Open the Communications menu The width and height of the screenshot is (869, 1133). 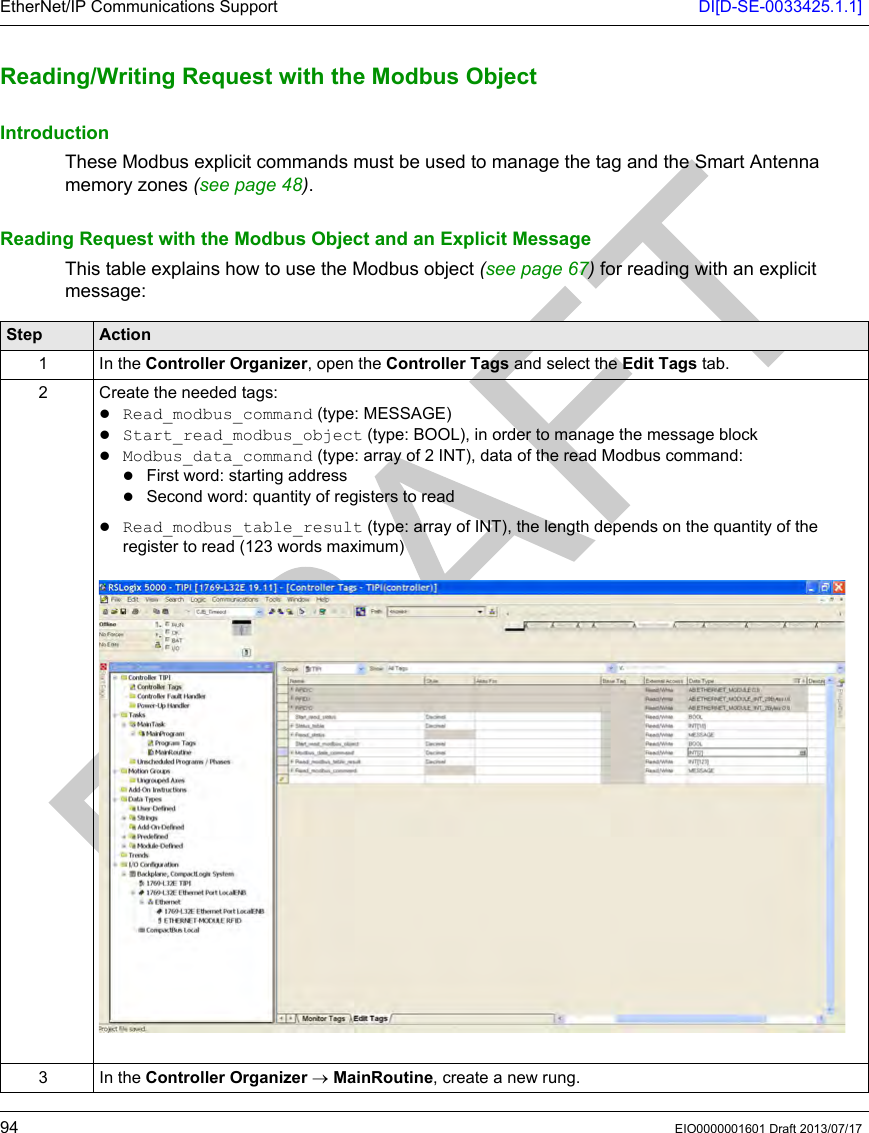click(x=235, y=600)
